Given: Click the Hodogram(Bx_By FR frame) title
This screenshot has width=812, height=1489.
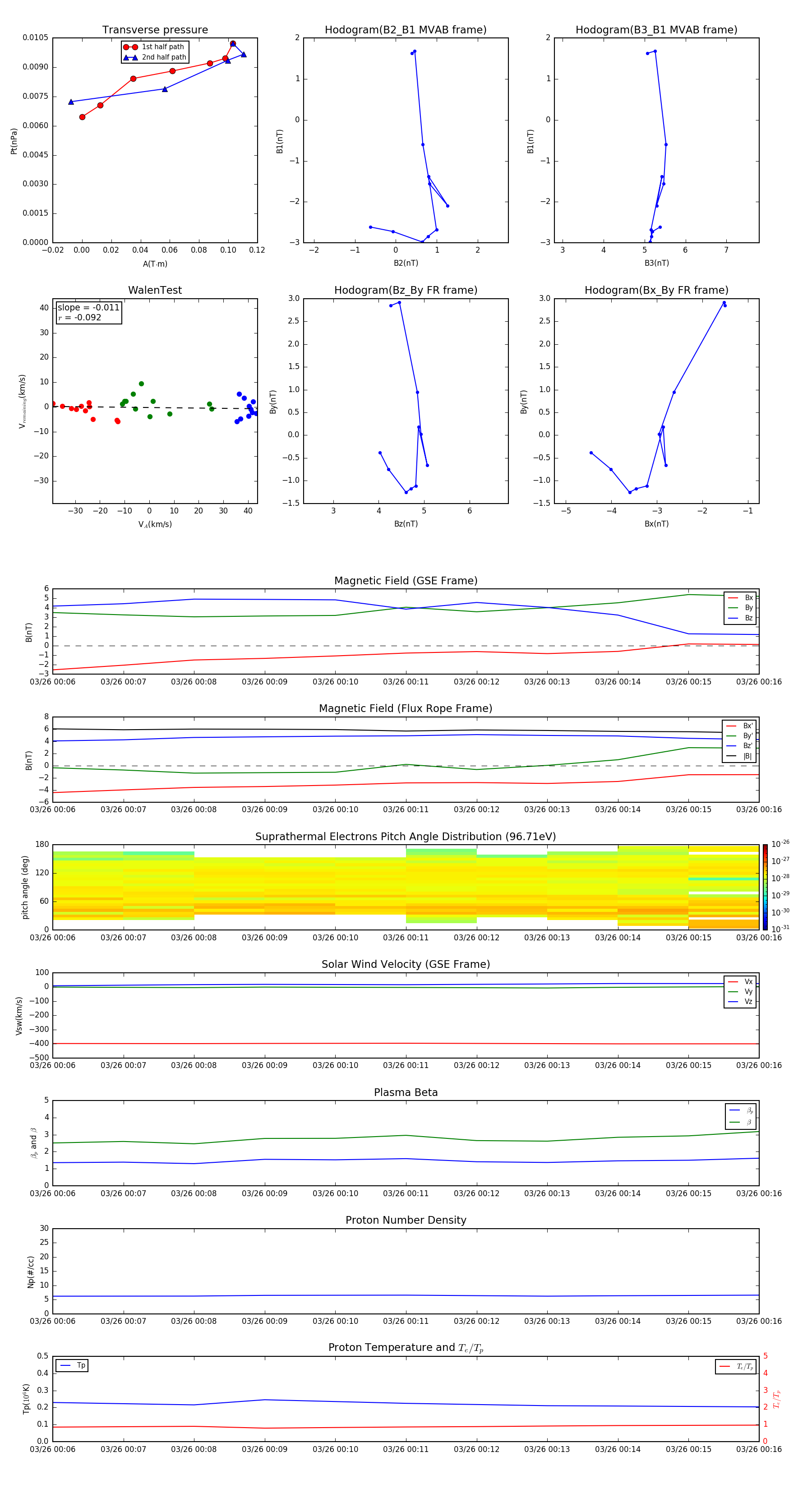Looking at the screenshot, I should (656, 290).
